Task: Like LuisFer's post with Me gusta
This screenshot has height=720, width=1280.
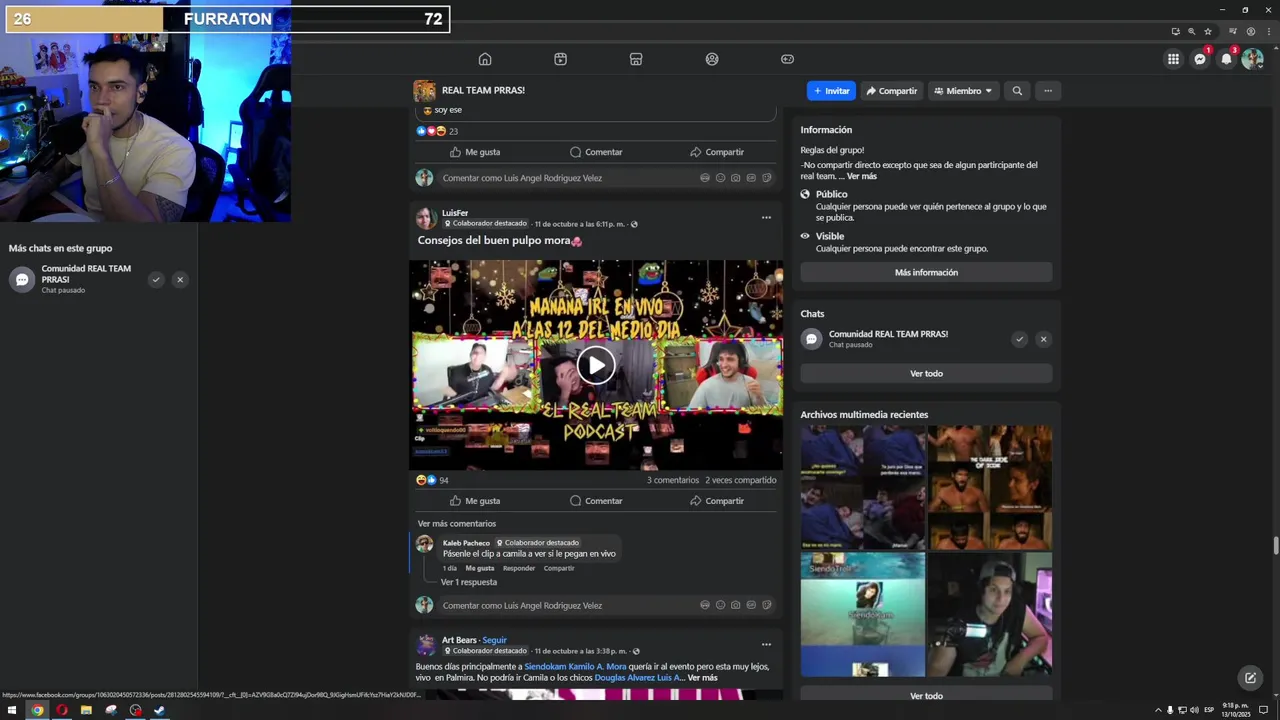Action: (475, 501)
